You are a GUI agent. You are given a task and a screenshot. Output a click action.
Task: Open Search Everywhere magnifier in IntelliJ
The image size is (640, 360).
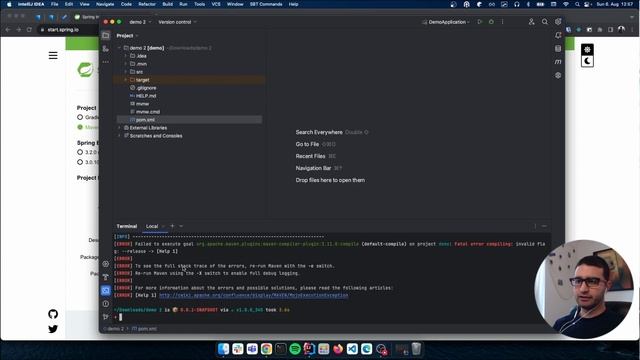pyautogui.click(x=544, y=22)
